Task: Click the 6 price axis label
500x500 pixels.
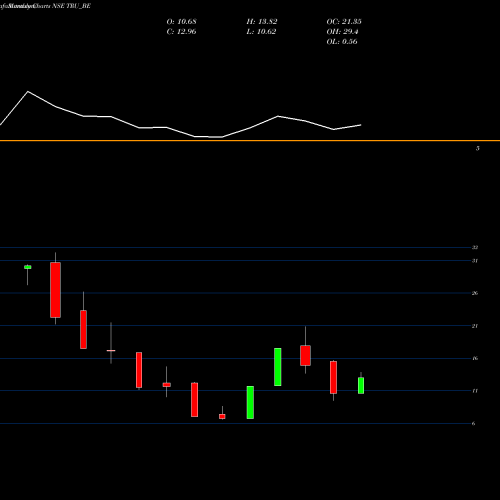Action: pyautogui.click(x=473, y=423)
